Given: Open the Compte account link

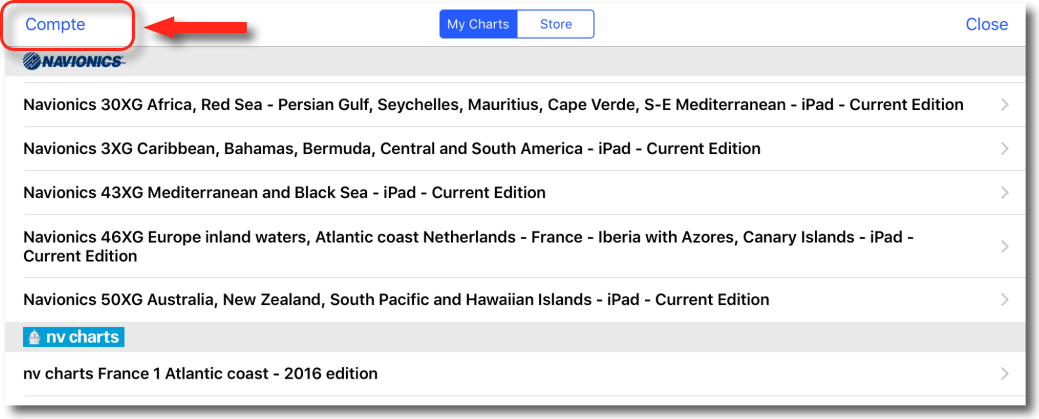Looking at the screenshot, I should pyautogui.click(x=56, y=25).
